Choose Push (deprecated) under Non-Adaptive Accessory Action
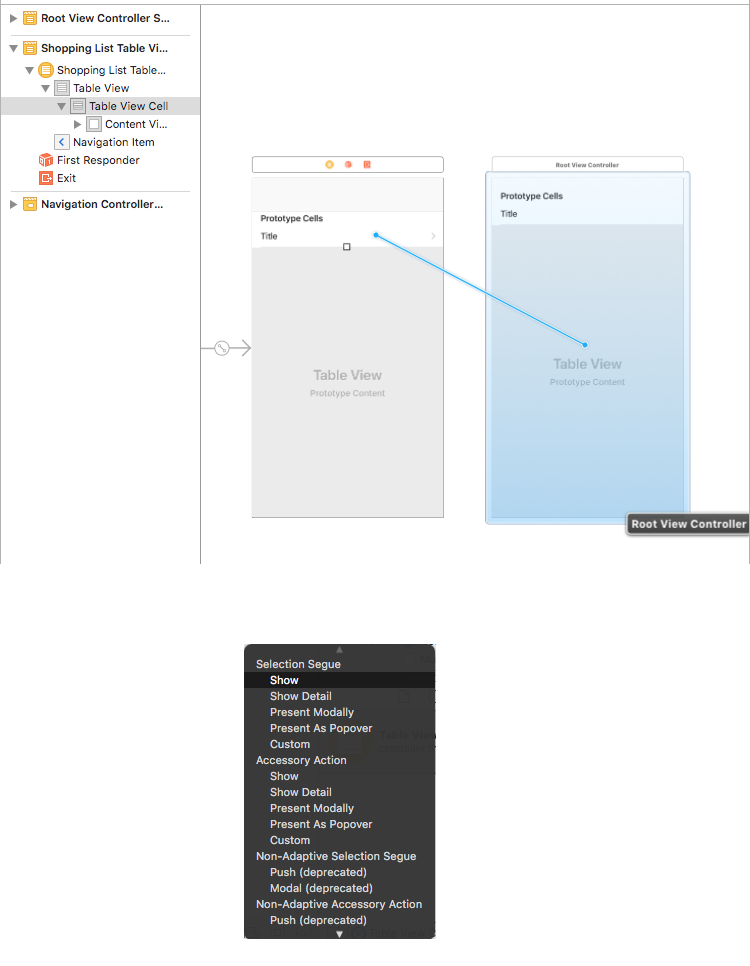Screen dimensions: 750x966 click(x=340, y=920)
